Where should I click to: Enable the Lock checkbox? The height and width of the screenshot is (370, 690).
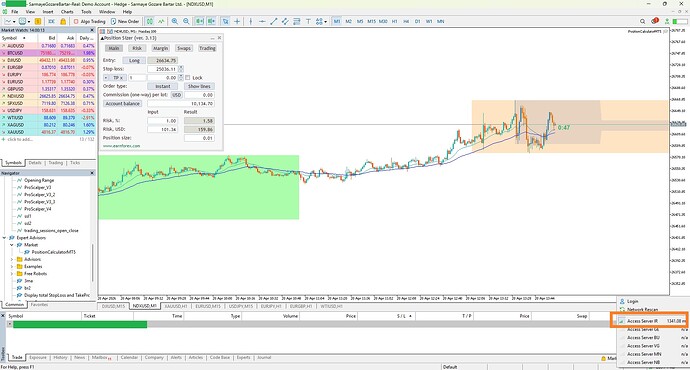[188, 78]
